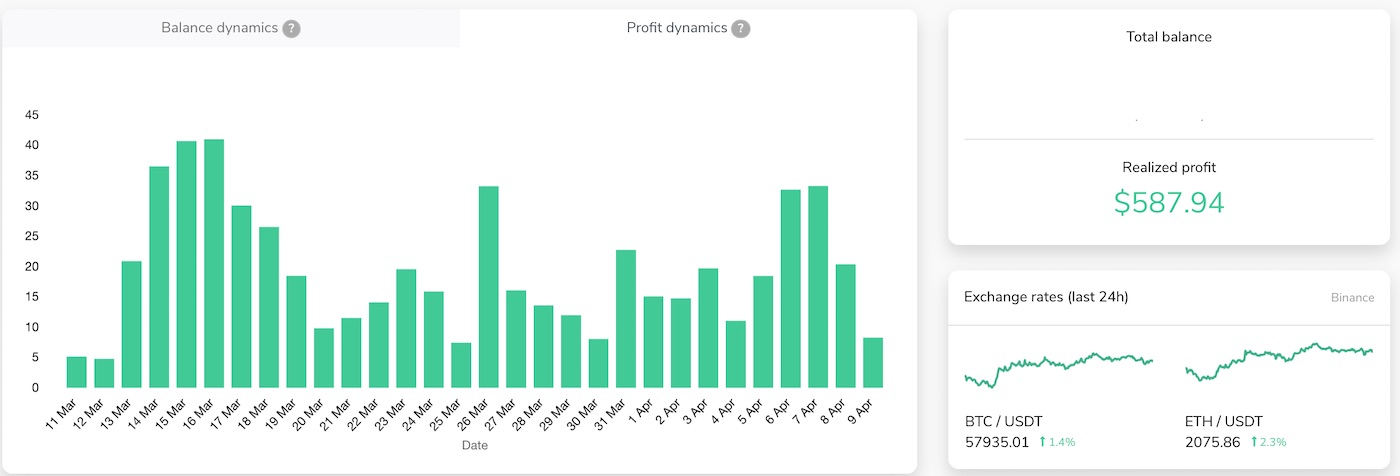Click the ETH / USDT pair label
Image resolution: width=1400 pixels, height=476 pixels.
click(x=1223, y=421)
